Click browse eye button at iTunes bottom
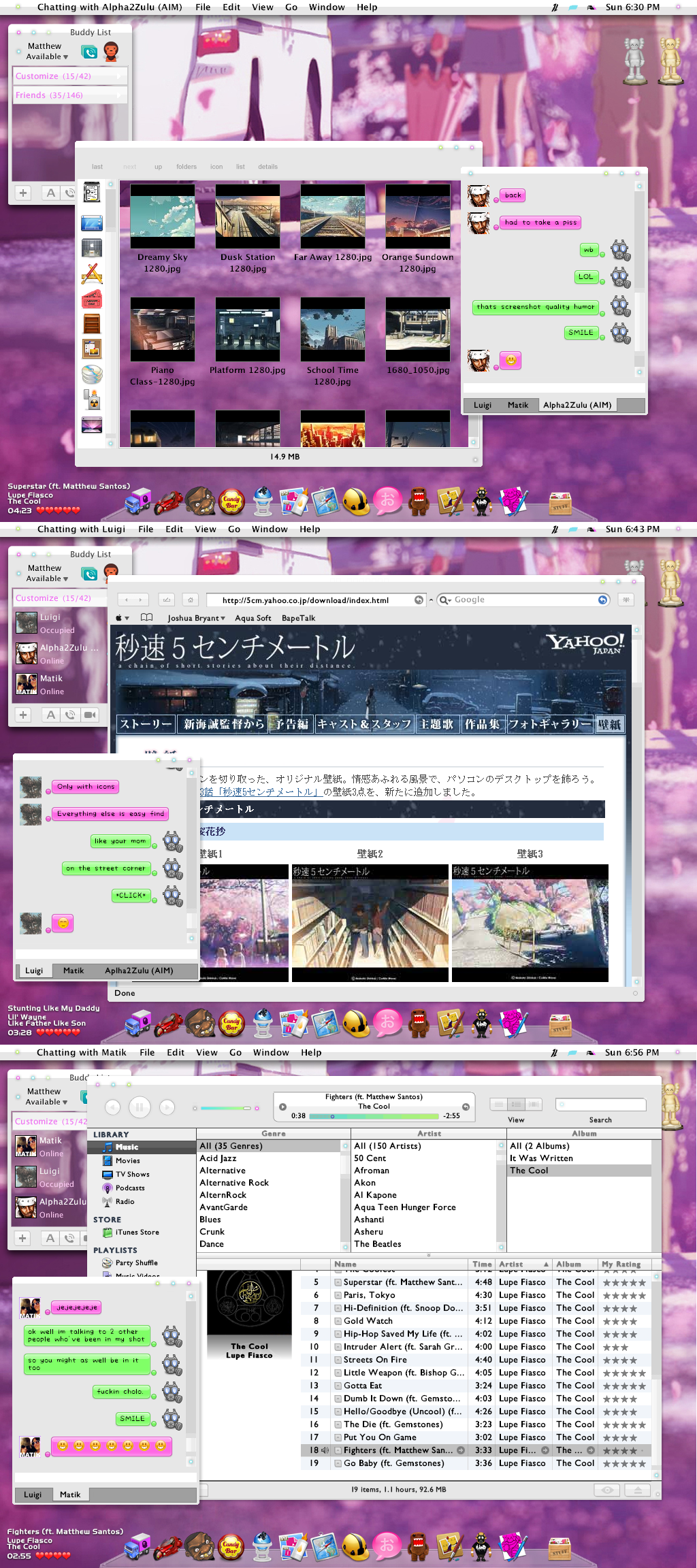This screenshot has height=1568, width=697. 607,1490
